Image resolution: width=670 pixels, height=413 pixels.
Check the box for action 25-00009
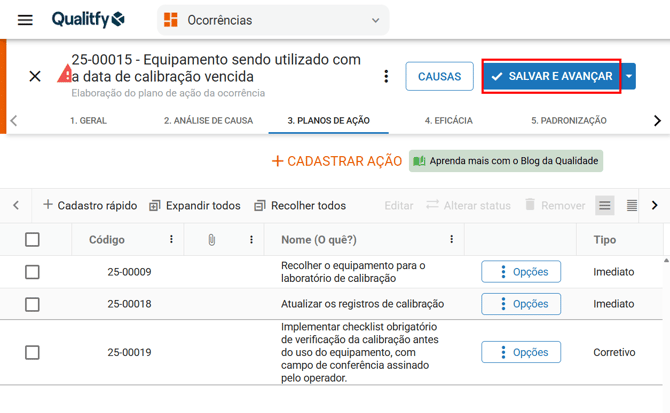pos(32,272)
